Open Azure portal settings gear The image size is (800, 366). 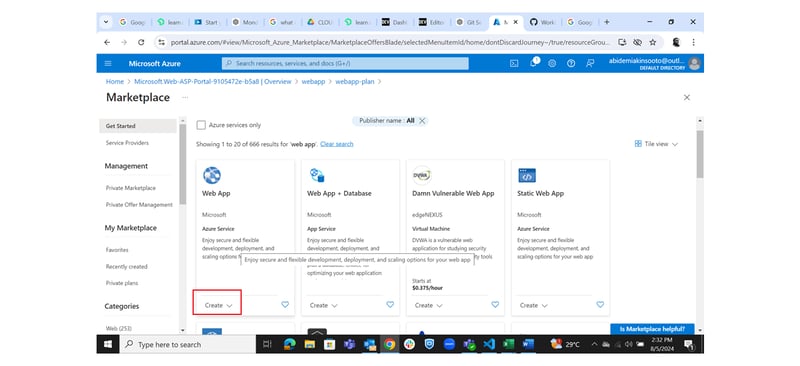[x=552, y=63]
